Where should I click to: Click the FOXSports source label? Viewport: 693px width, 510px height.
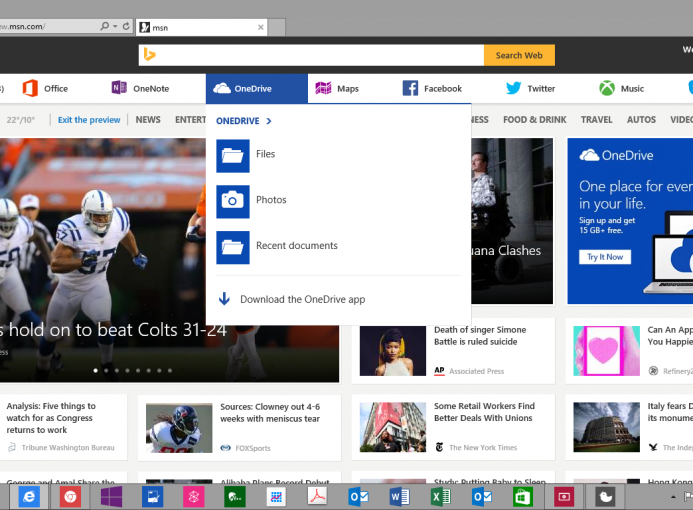(253, 448)
